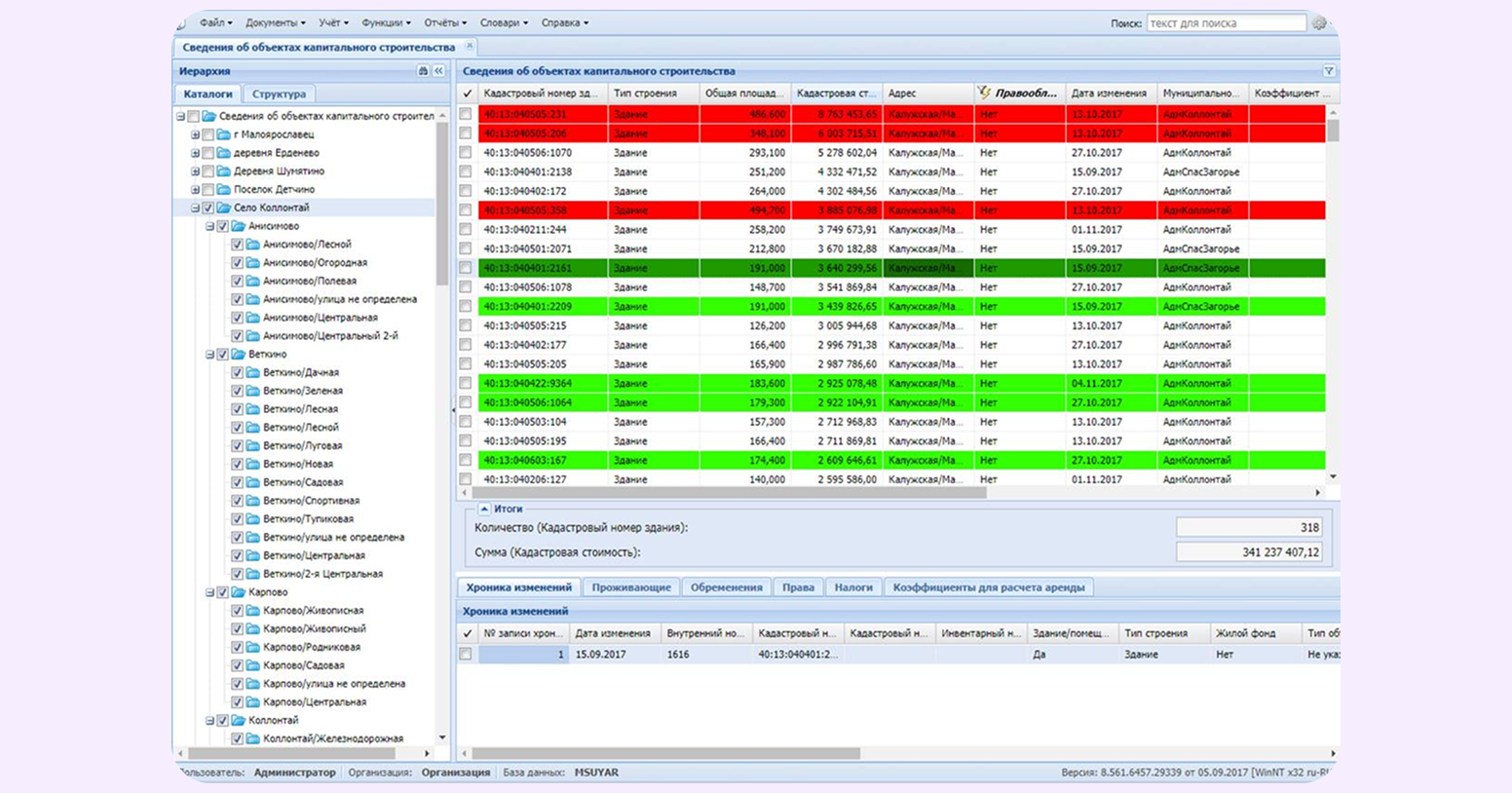Screen dimensions: 1512x793
Task: Select the Анисимово/Огородная tree item
Action: click(315, 263)
